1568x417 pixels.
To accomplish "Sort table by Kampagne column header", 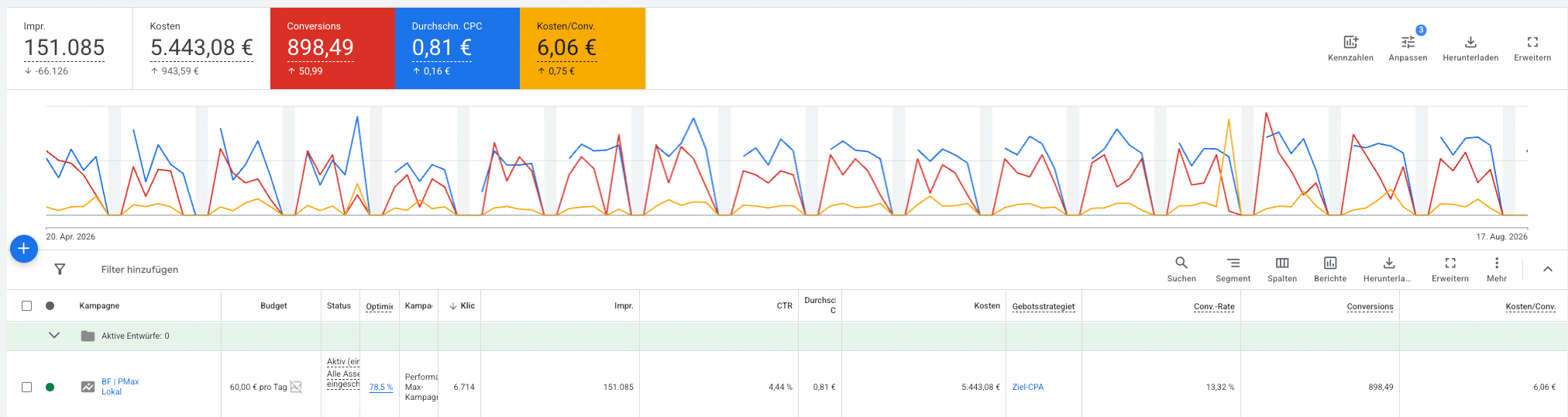I will coord(99,305).
